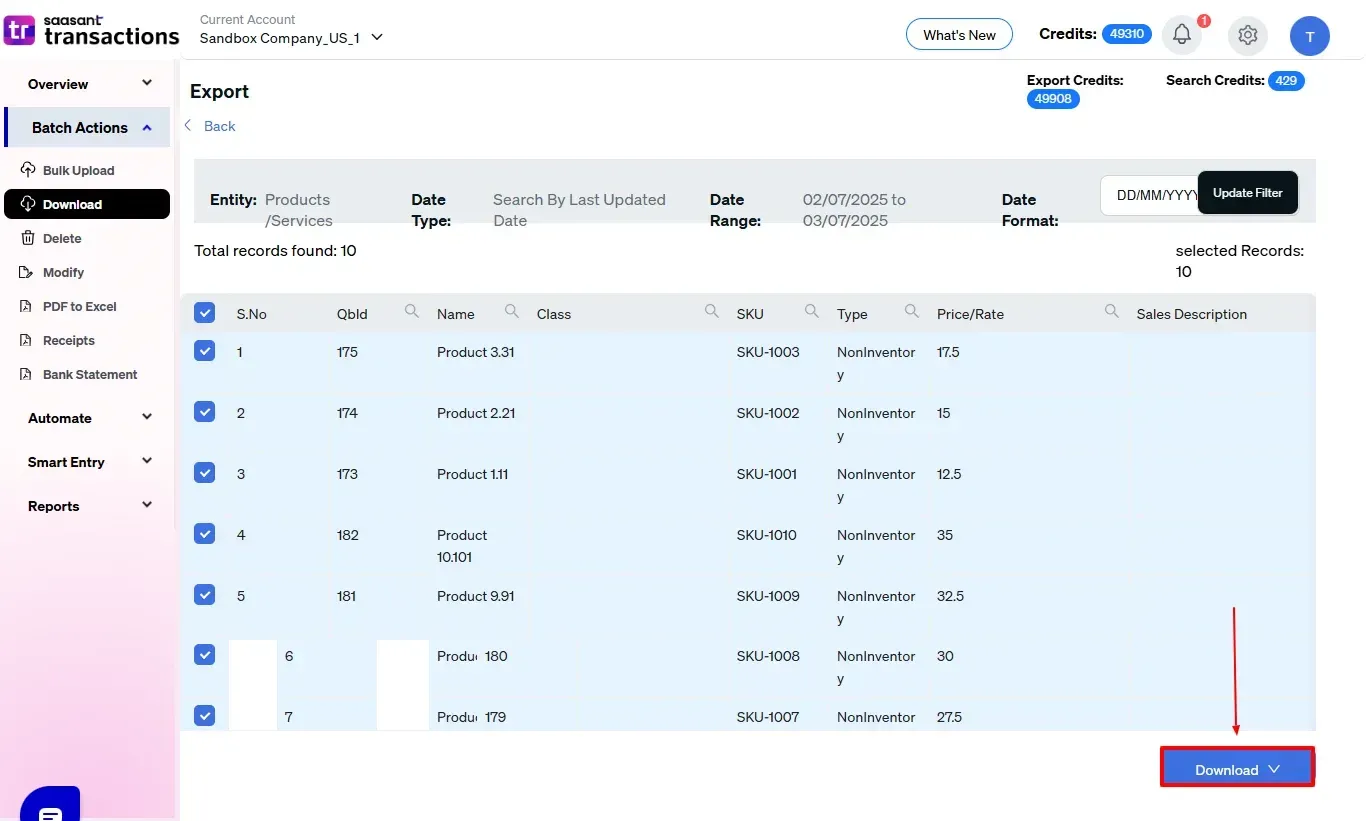Open the Current Account company dropdown
The image size is (1366, 821).
pyautogui.click(x=291, y=37)
